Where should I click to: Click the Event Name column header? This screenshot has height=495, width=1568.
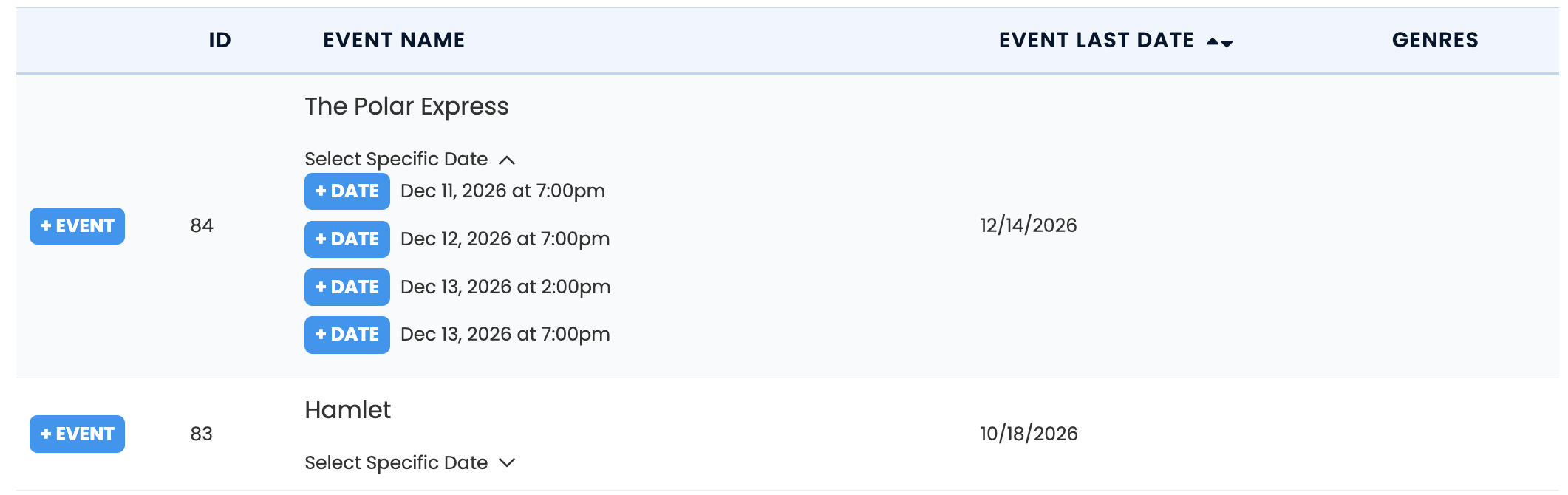click(x=394, y=41)
